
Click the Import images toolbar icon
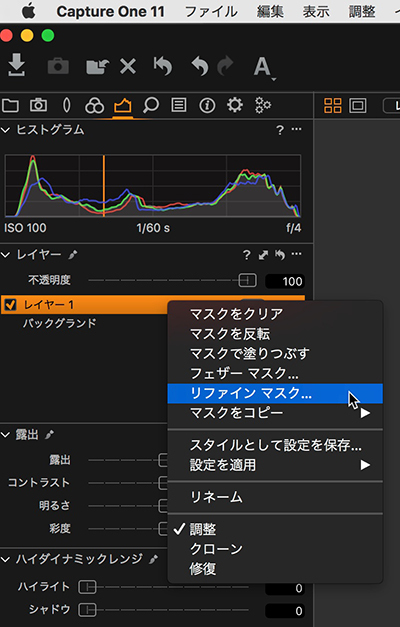click(17, 66)
